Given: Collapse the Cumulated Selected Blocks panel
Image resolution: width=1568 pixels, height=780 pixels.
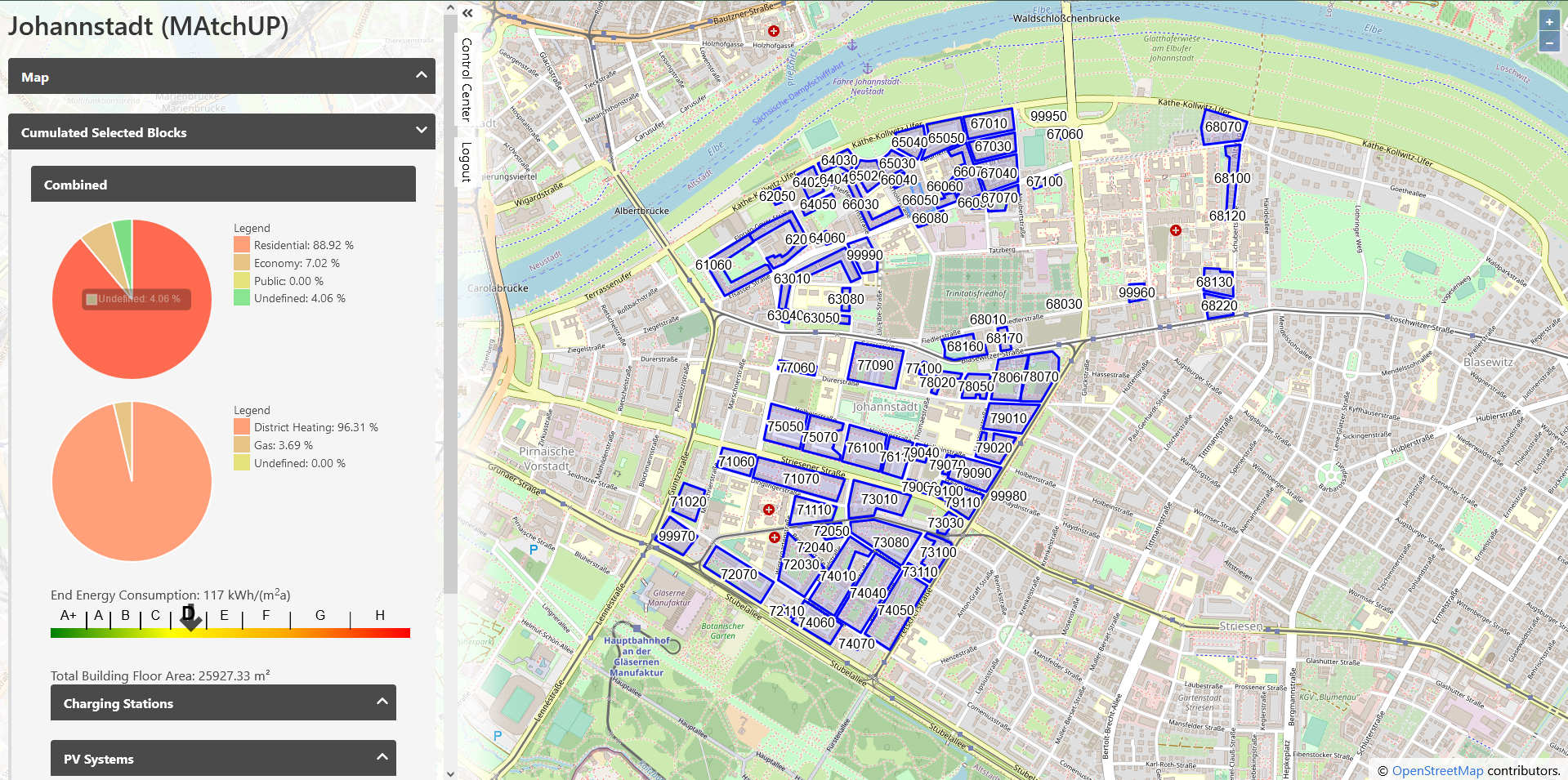Looking at the screenshot, I should pyautogui.click(x=221, y=131).
